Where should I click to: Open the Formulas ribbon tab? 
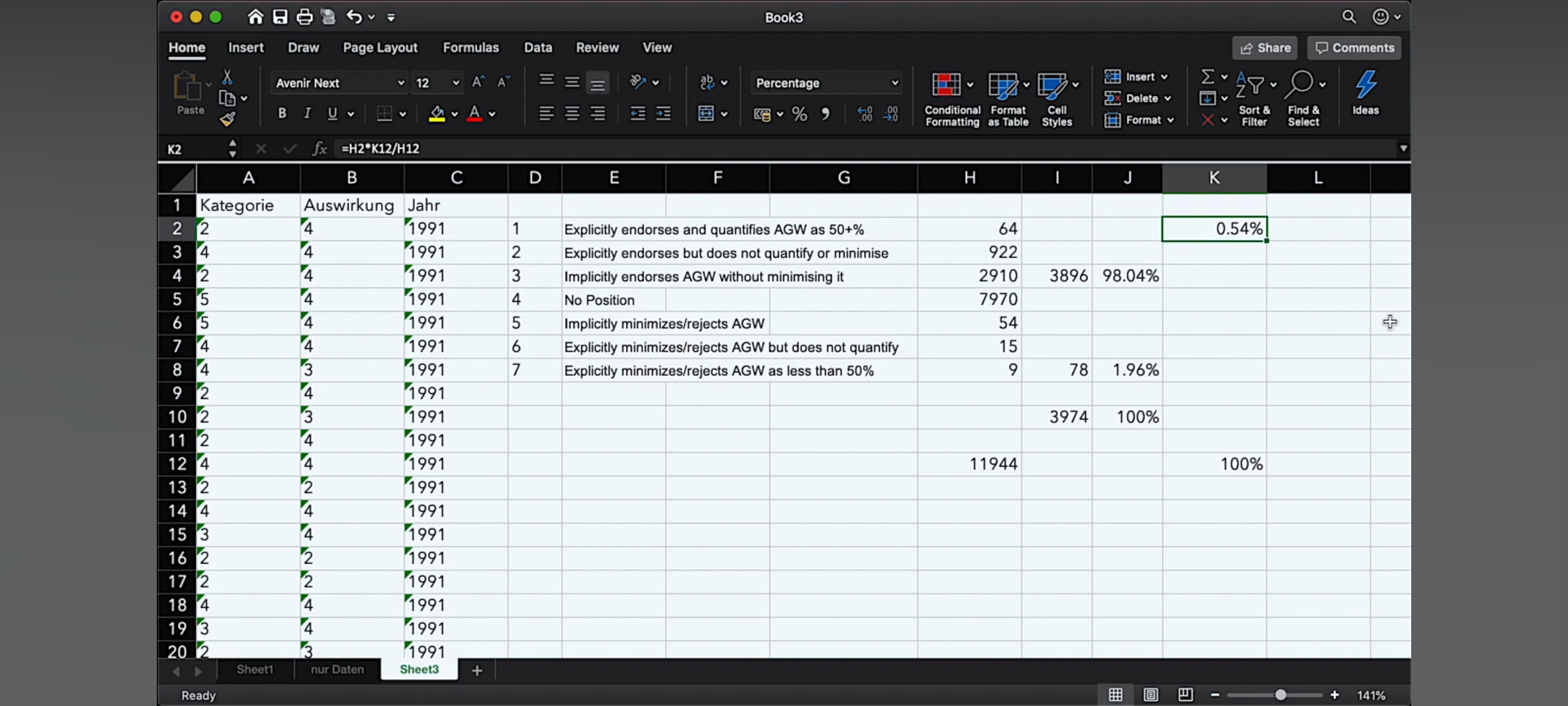(x=470, y=48)
